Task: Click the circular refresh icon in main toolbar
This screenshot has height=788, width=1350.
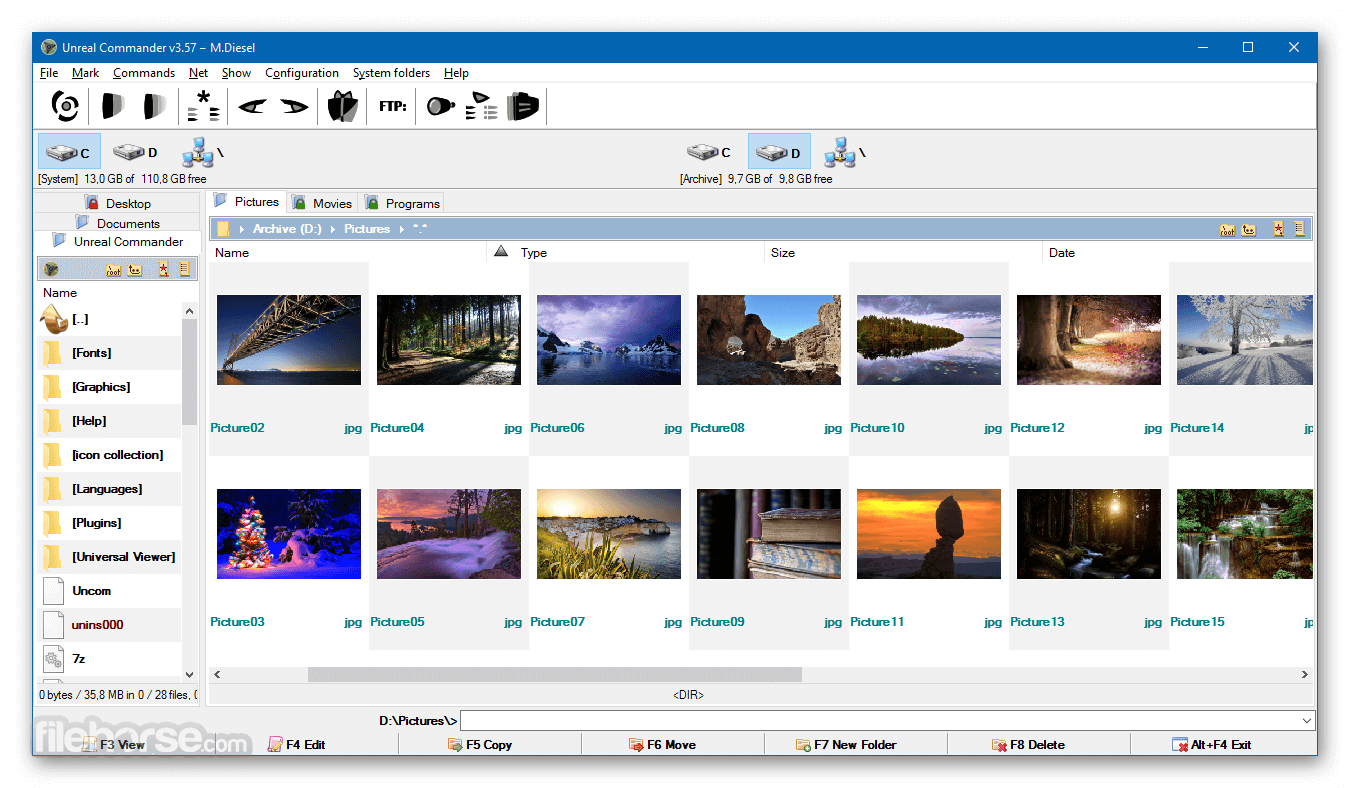Action: click(x=65, y=105)
